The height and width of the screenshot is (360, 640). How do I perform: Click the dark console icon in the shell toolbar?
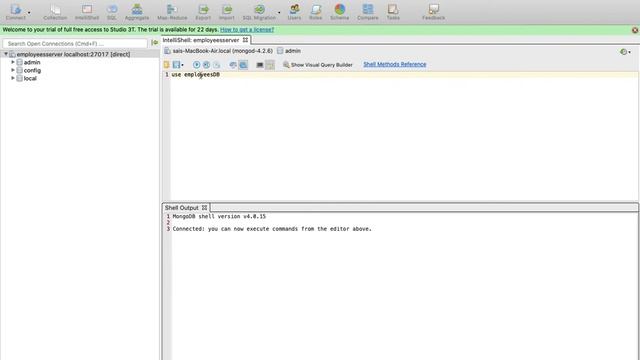point(260,64)
